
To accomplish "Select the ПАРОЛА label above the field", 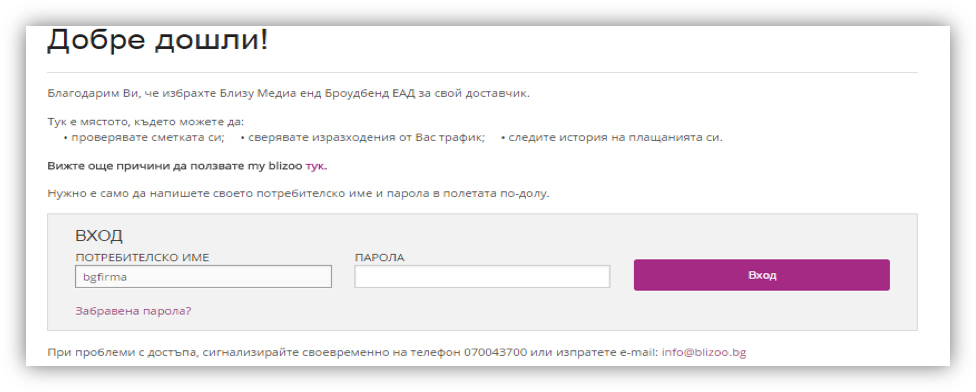I will [x=379, y=258].
